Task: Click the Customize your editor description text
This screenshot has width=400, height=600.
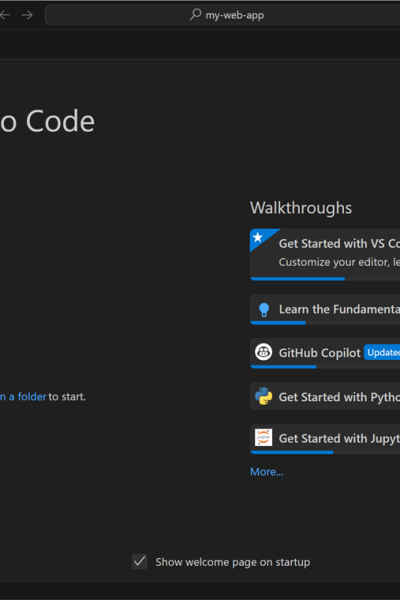Action: tap(339, 262)
